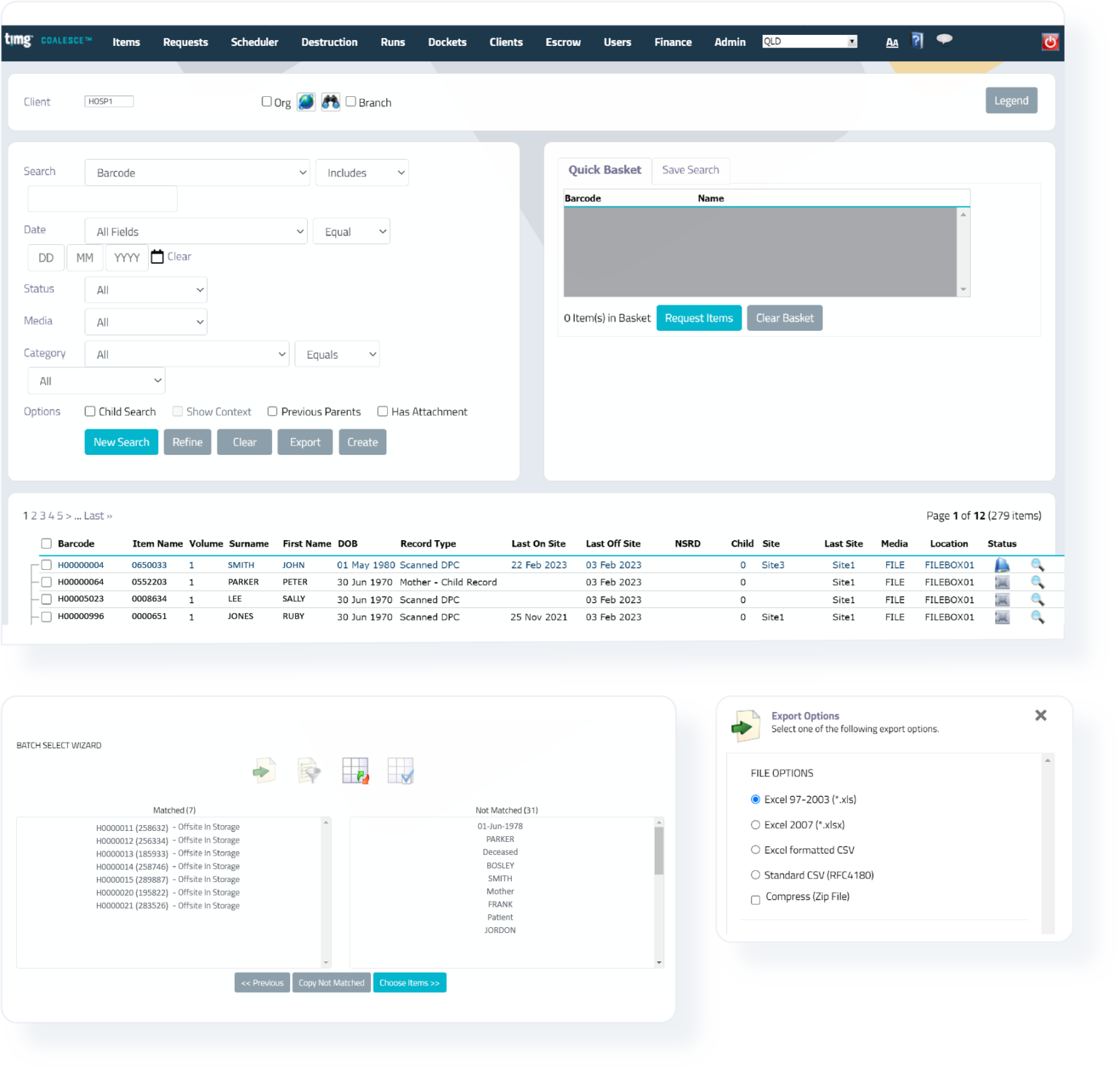Open the Destruction menu item
The height and width of the screenshot is (1070, 1120).
click(329, 42)
